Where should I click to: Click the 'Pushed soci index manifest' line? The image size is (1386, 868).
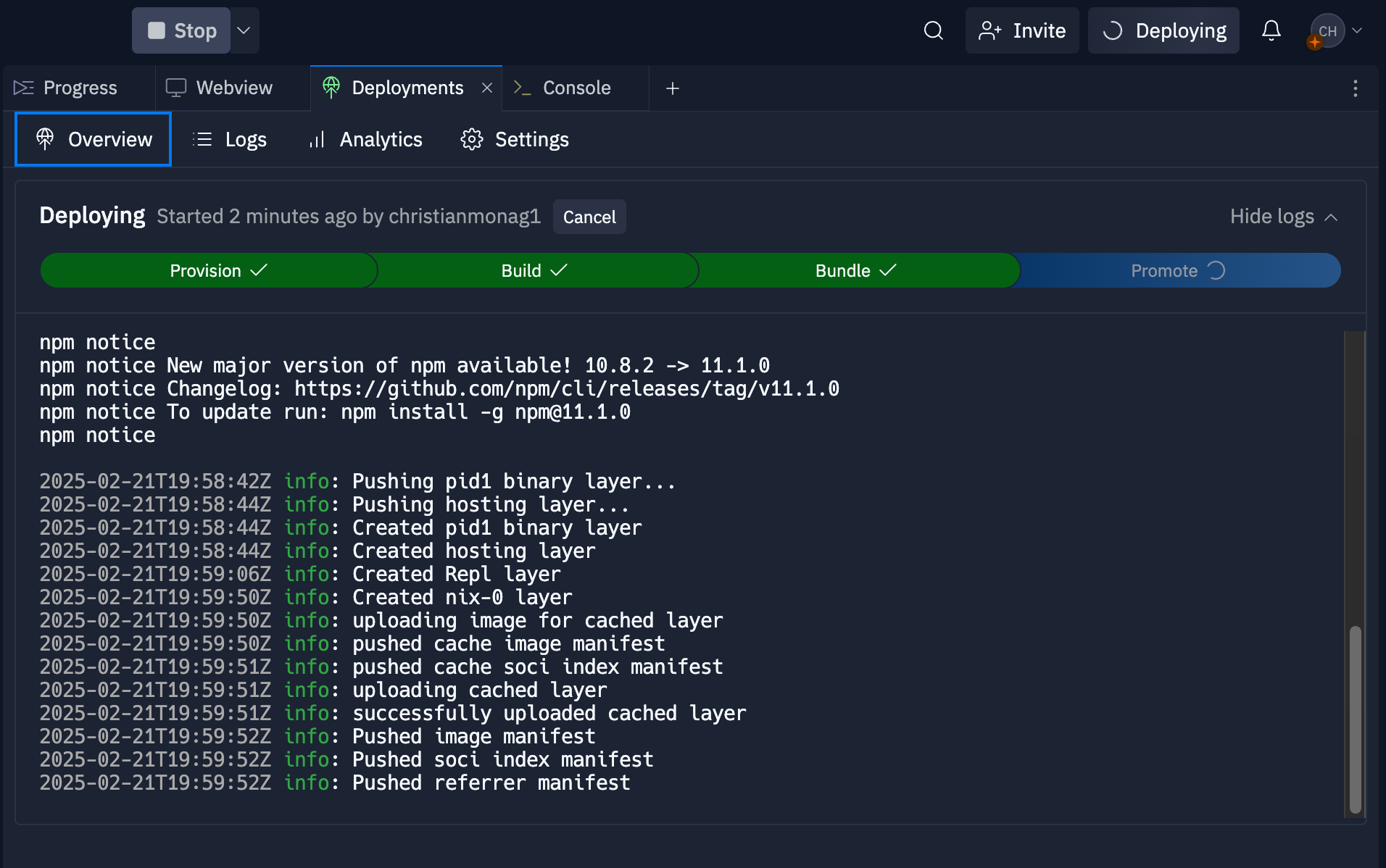pos(346,759)
